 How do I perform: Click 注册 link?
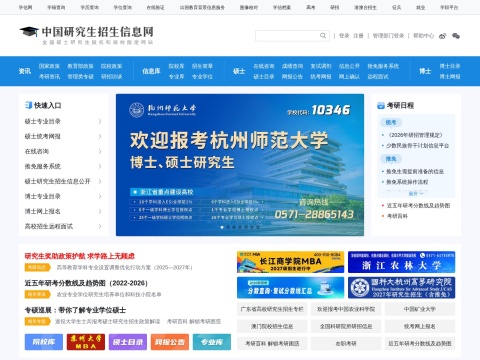358,36
